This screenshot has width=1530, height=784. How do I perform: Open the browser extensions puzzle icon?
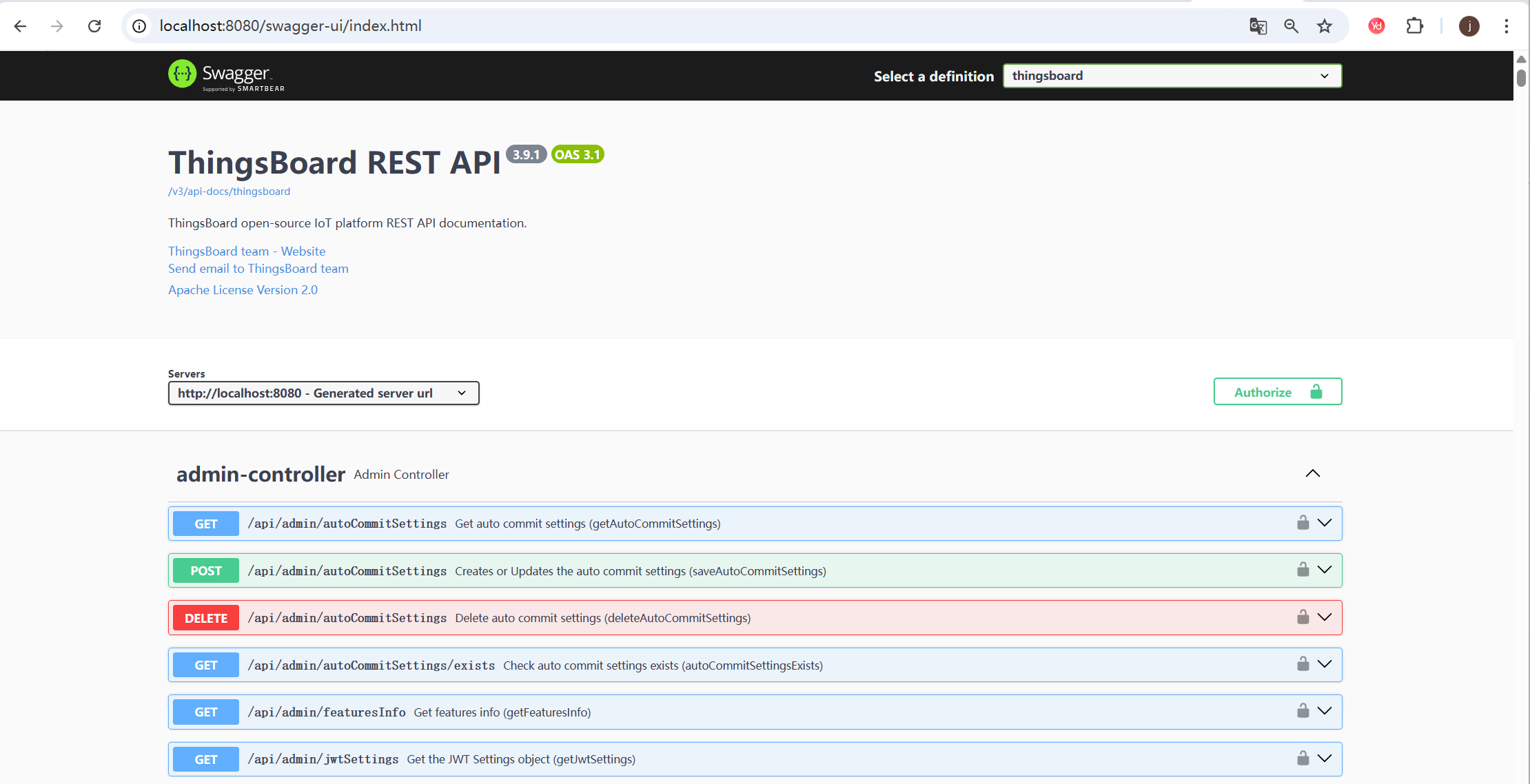click(x=1414, y=26)
